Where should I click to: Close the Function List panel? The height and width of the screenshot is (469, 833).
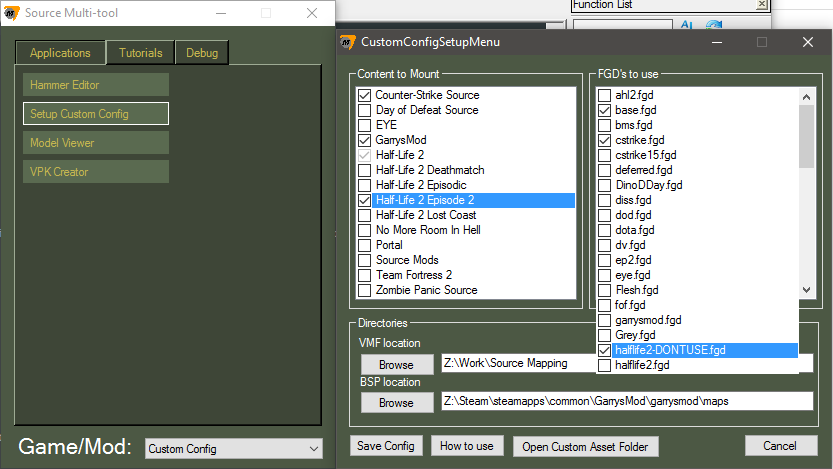(x=762, y=4)
